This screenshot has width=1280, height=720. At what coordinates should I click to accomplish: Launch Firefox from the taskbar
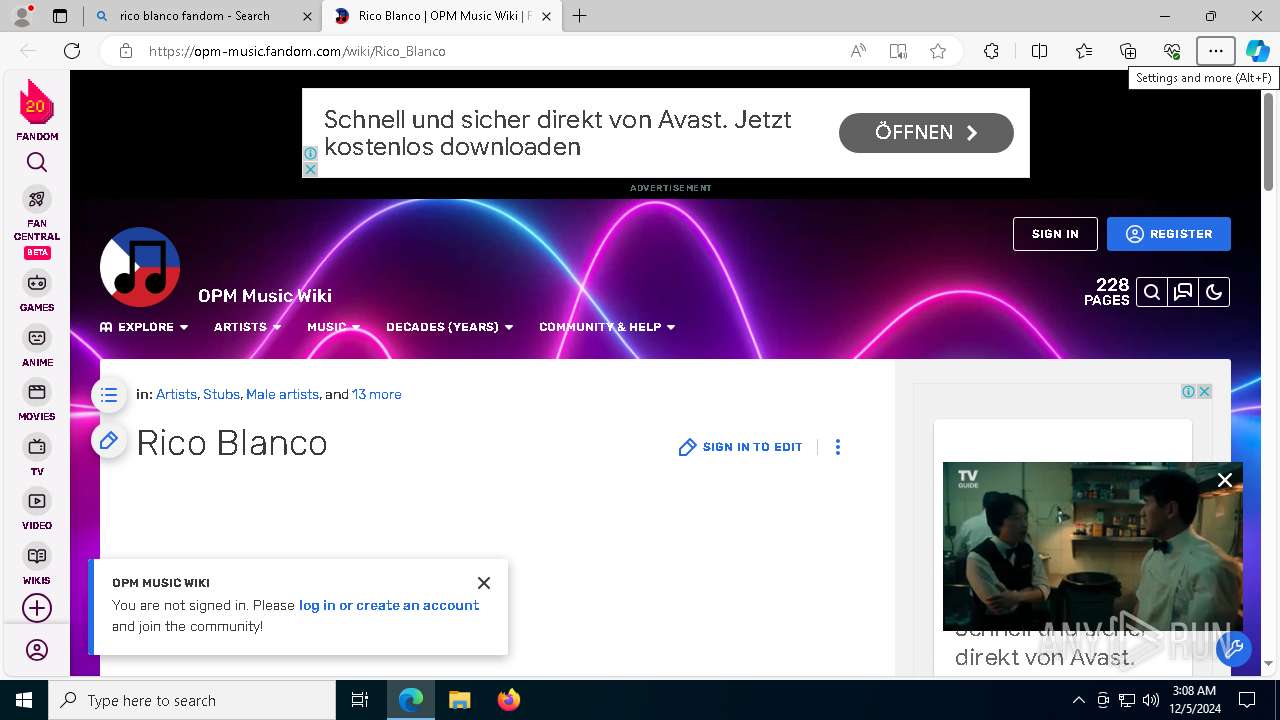[509, 700]
